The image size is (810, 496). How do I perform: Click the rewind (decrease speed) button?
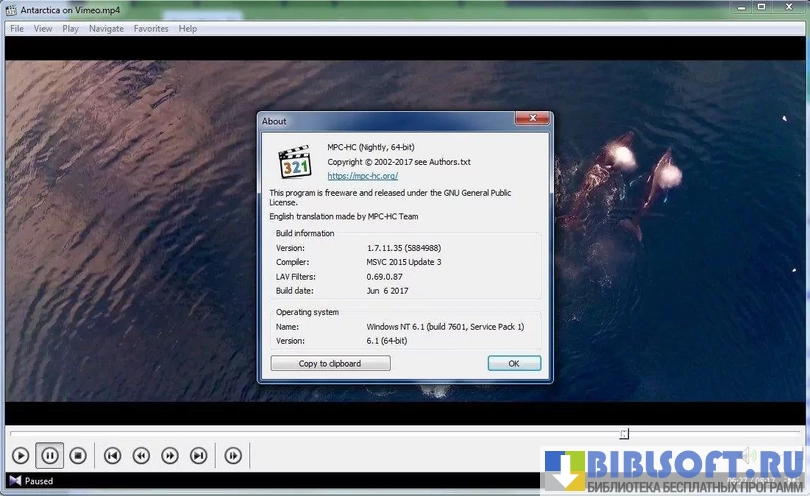point(142,456)
